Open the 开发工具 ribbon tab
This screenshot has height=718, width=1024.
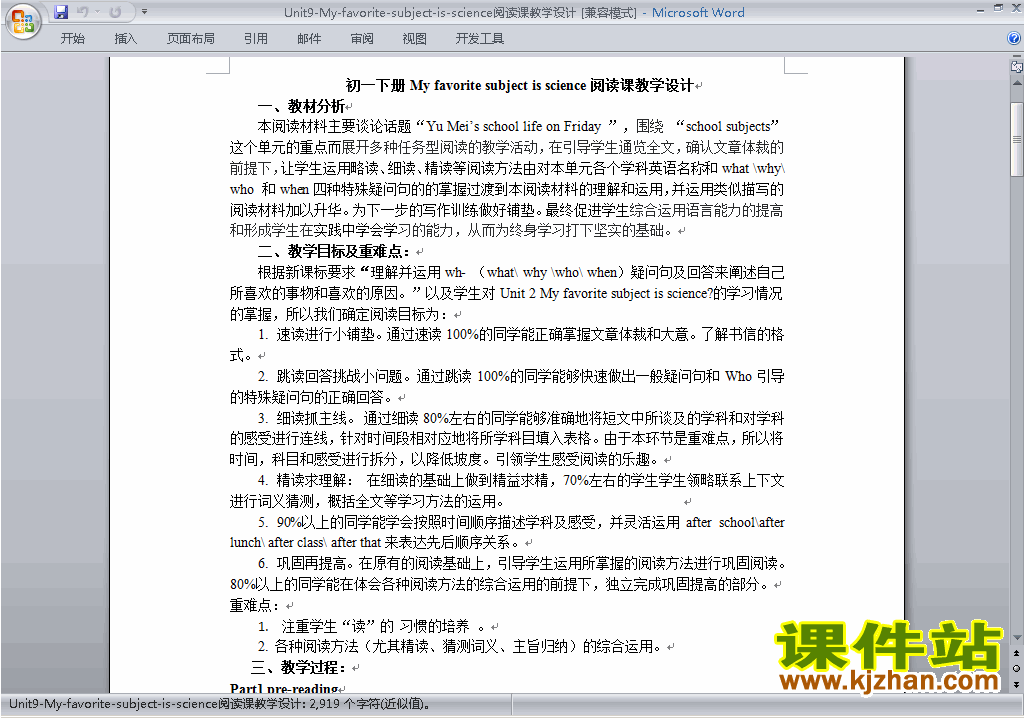click(479, 39)
